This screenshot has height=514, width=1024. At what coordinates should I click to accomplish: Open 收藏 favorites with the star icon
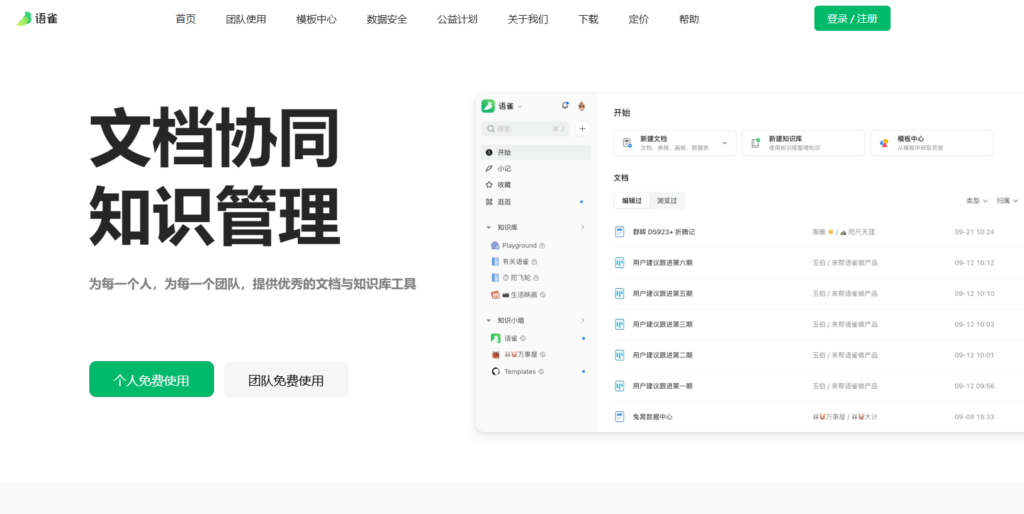pos(504,185)
